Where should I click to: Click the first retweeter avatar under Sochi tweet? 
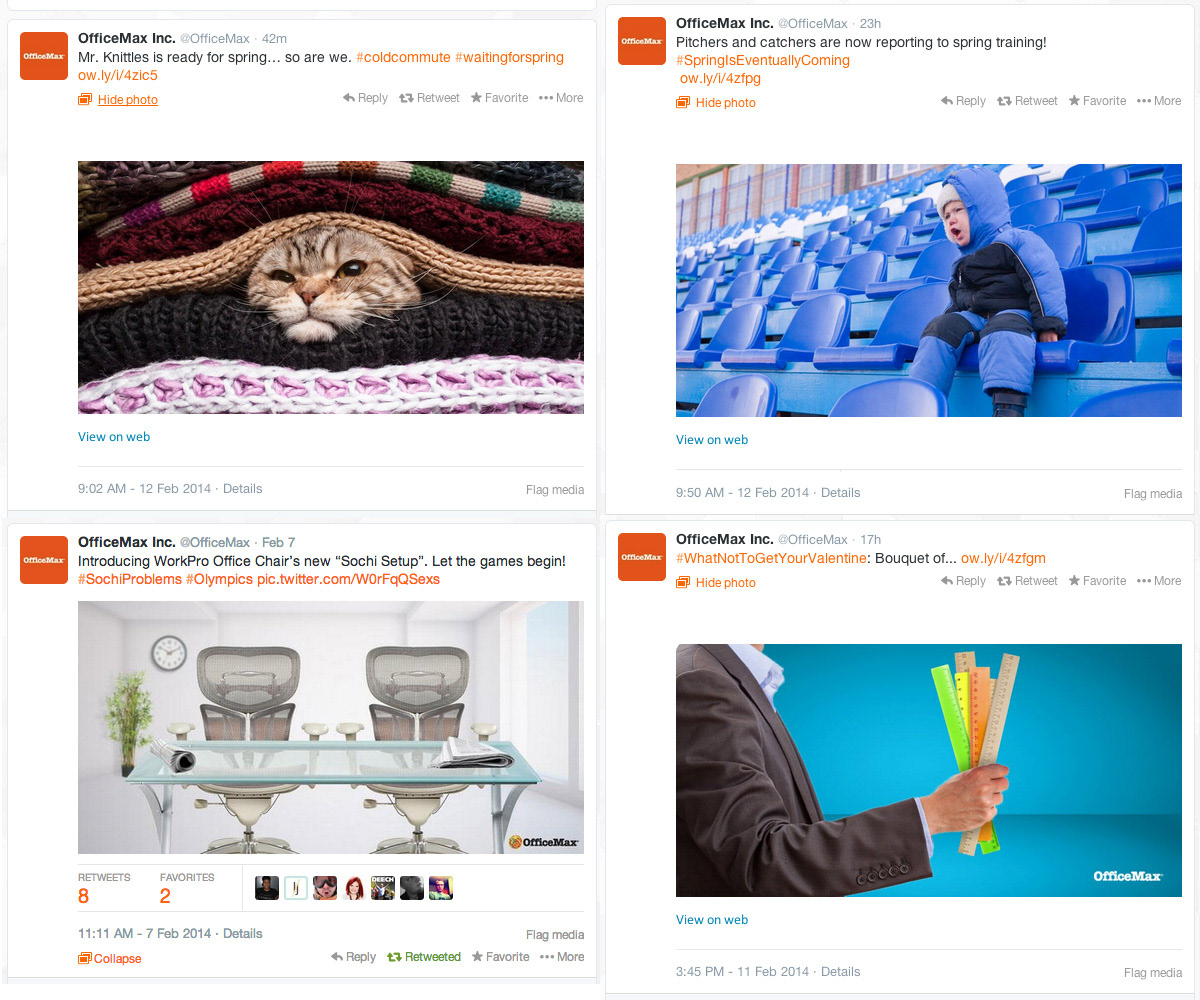267,888
